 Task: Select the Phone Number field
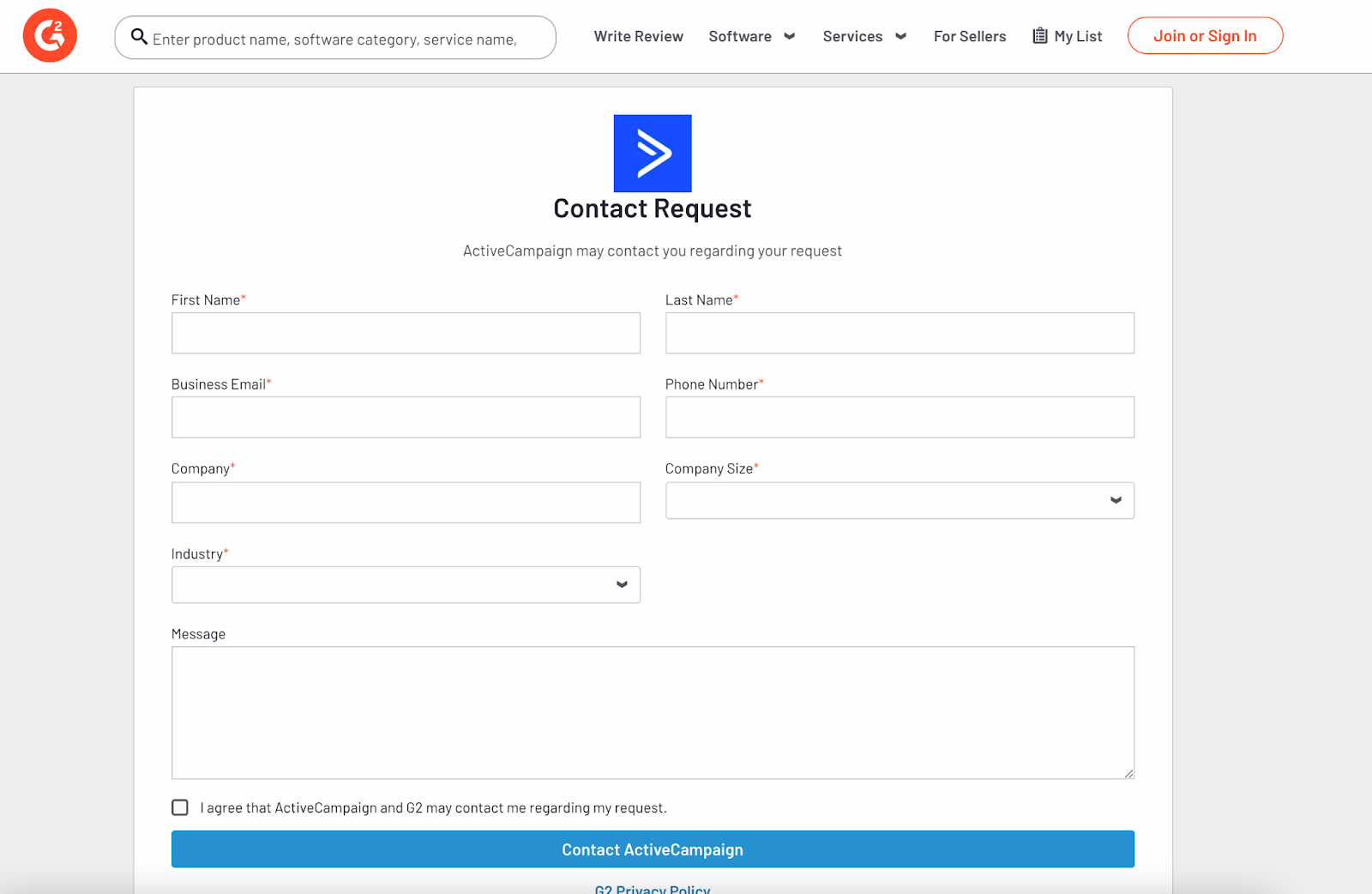[x=900, y=417]
